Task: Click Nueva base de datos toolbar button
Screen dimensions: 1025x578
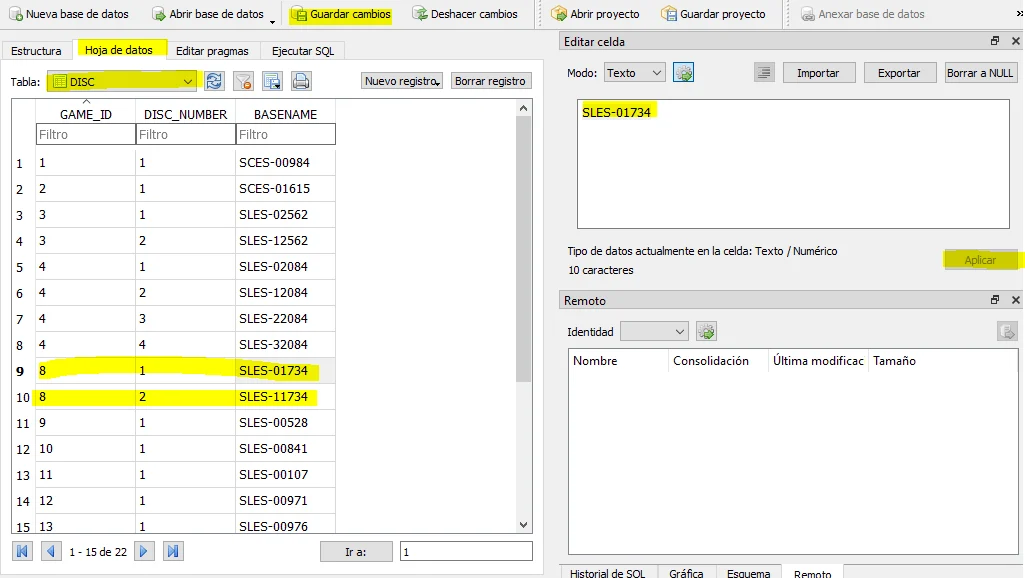Action: pos(69,14)
